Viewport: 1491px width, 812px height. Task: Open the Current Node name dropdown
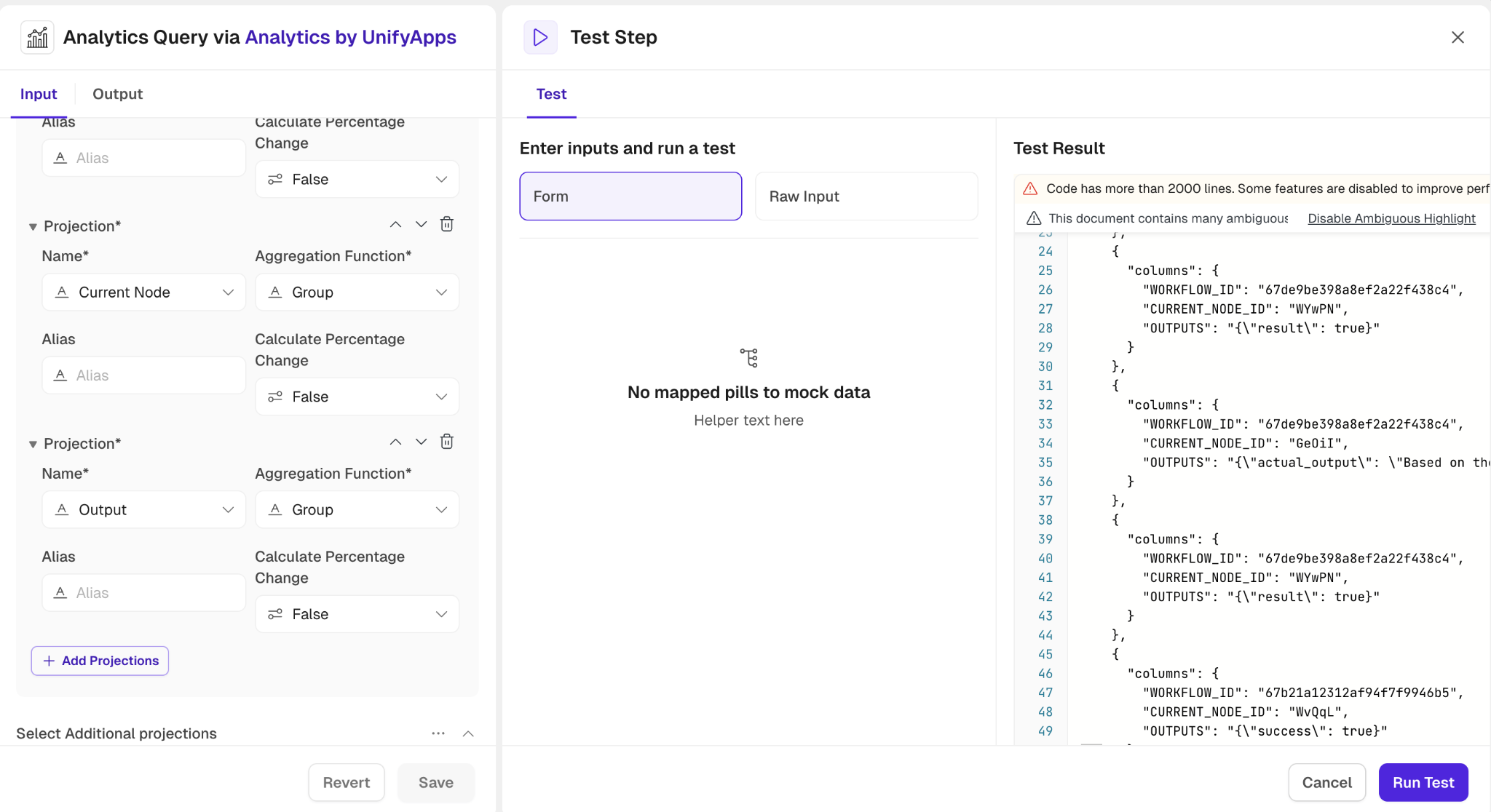pos(144,292)
